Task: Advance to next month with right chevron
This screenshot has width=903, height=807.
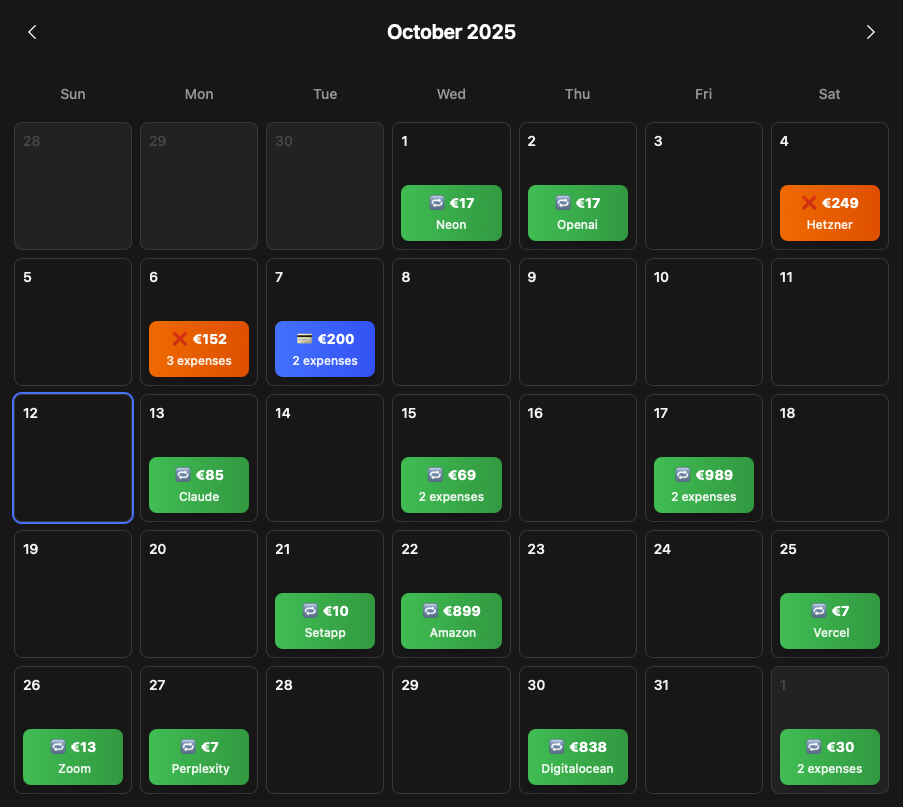Action: [x=870, y=32]
